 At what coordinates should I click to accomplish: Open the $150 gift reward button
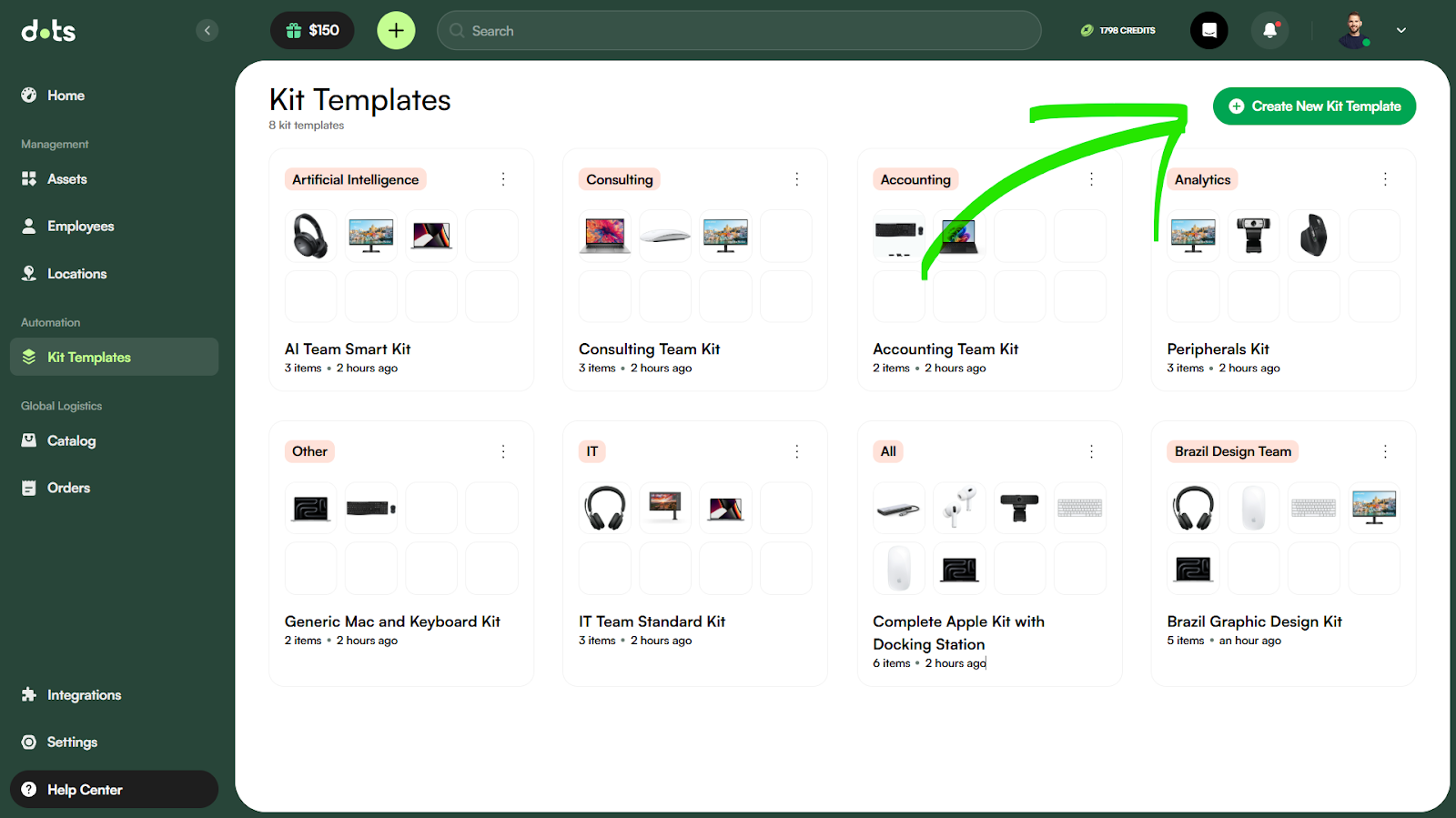[312, 30]
